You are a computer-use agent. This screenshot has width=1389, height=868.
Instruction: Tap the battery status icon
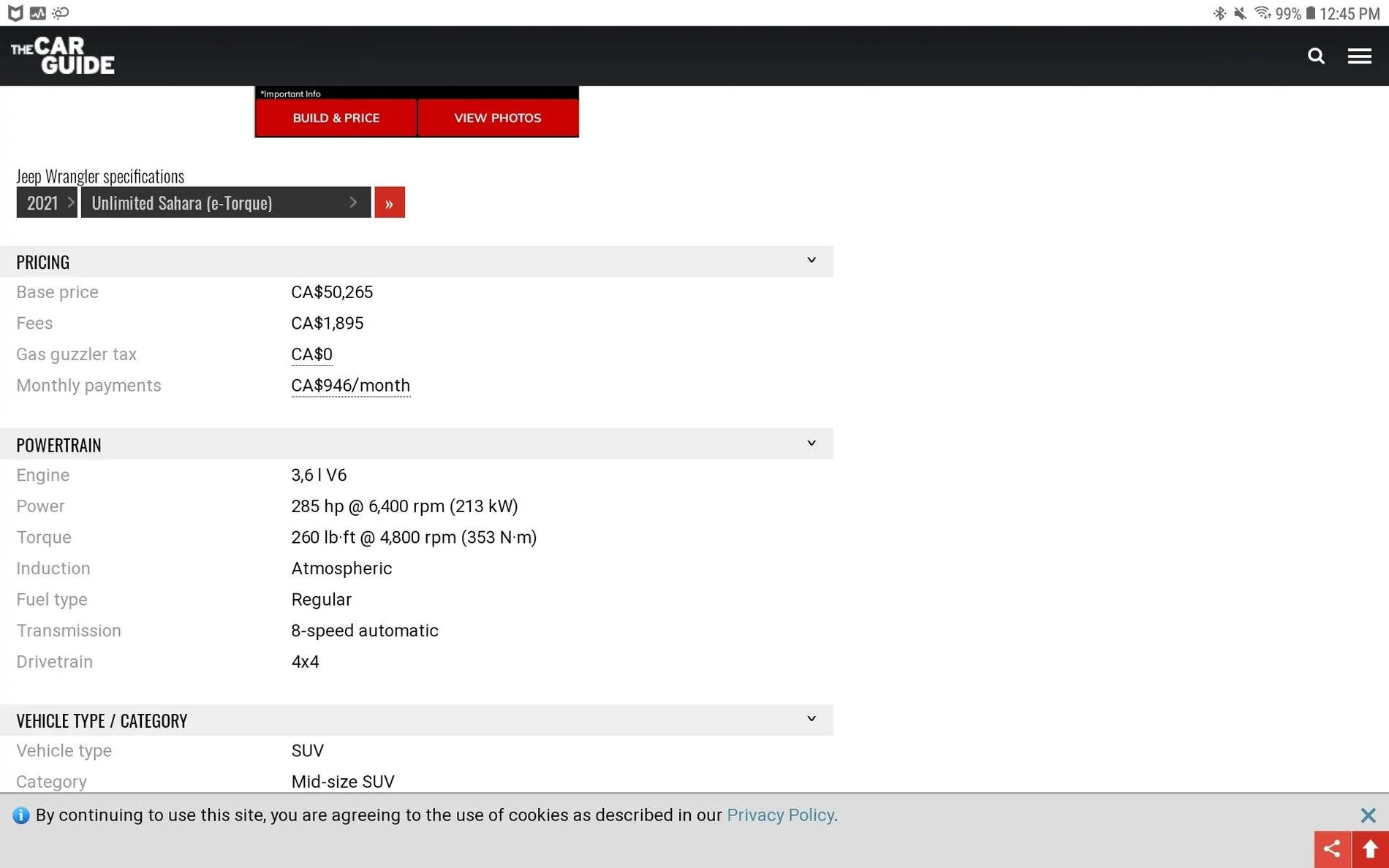click(1311, 13)
